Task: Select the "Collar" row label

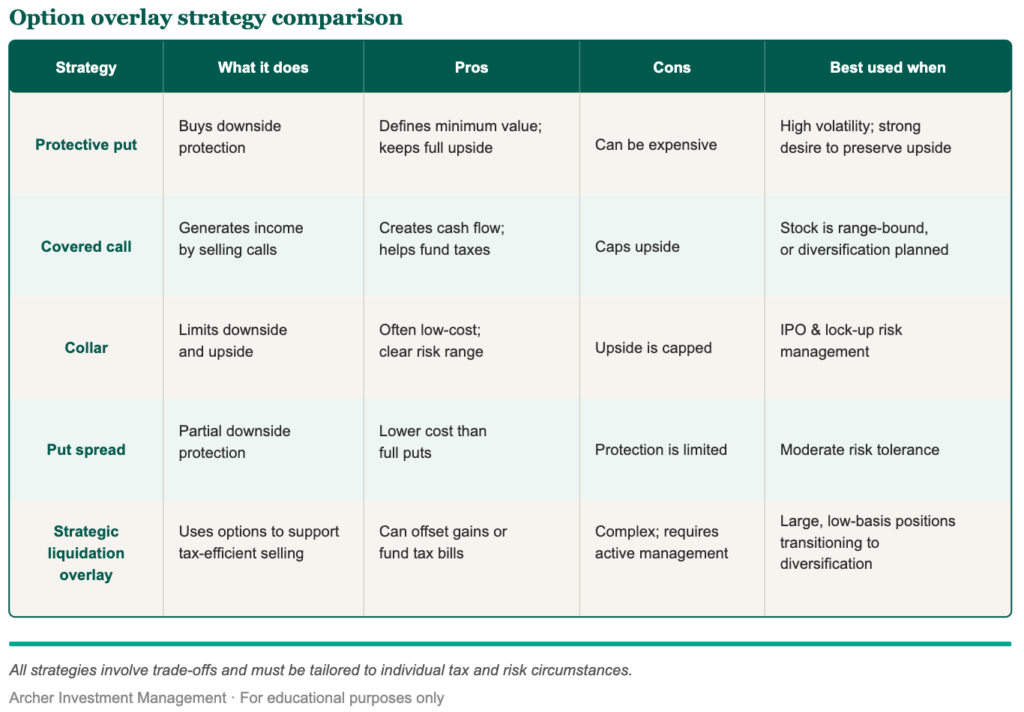Action: pyautogui.click(x=86, y=348)
